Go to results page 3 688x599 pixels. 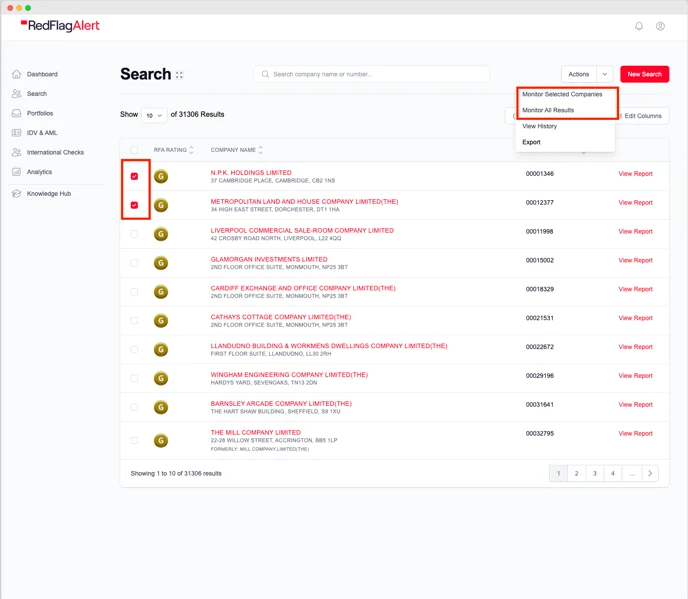pos(595,473)
